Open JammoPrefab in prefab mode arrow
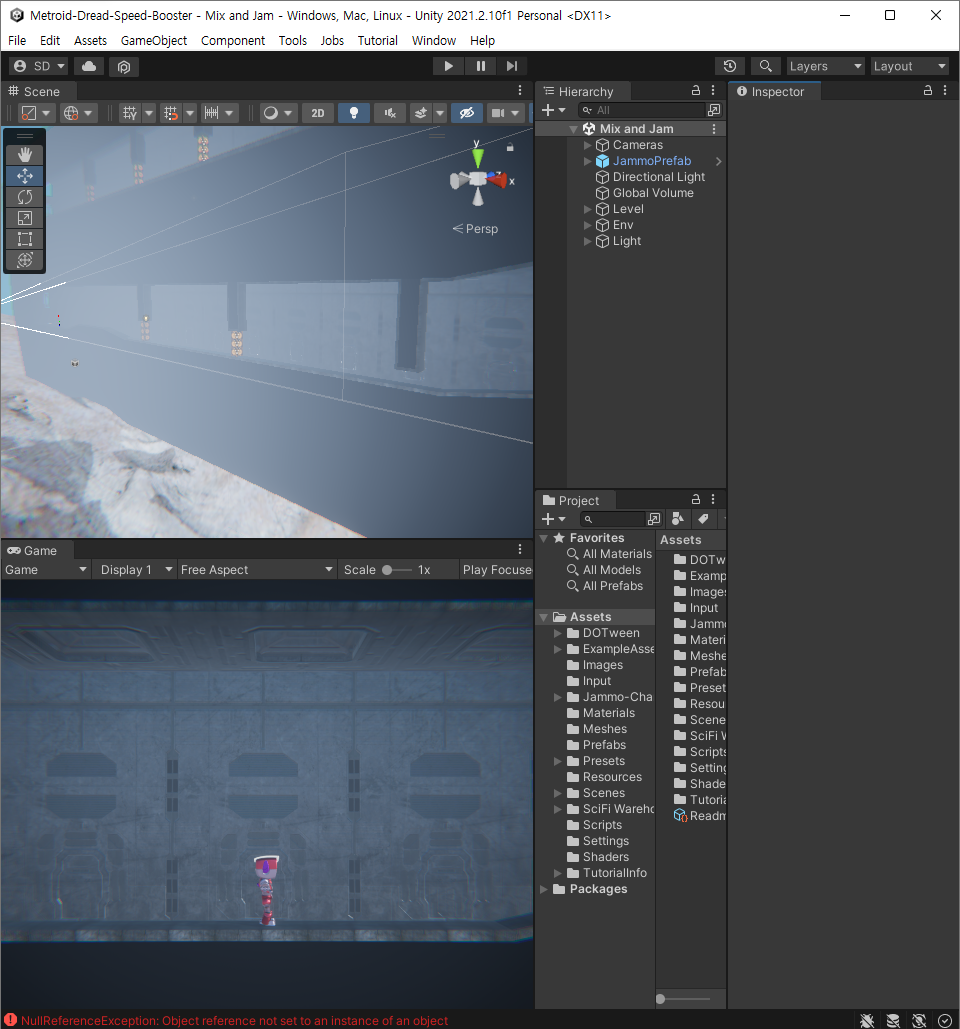Viewport: 960px width, 1029px height. (719, 161)
